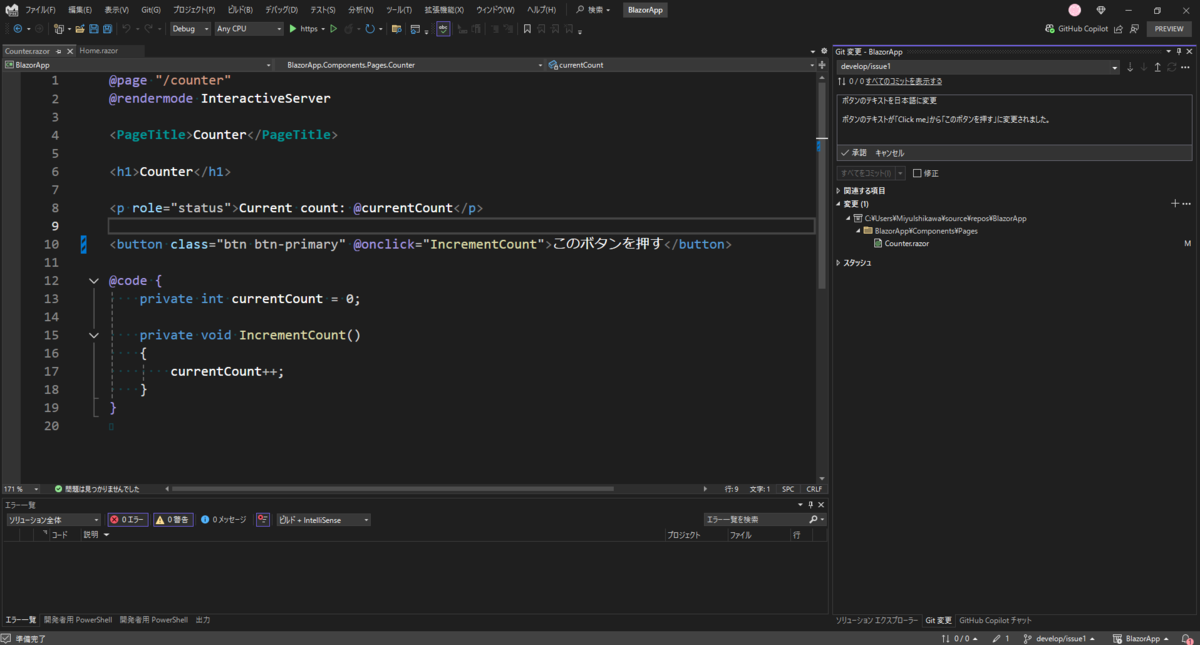
Task: Start debugging with the green https play button
Action: 306,29
